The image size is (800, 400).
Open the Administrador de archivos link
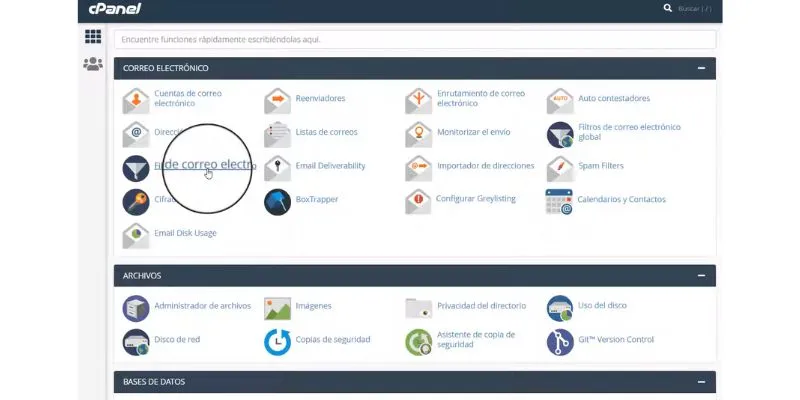tap(203, 306)
